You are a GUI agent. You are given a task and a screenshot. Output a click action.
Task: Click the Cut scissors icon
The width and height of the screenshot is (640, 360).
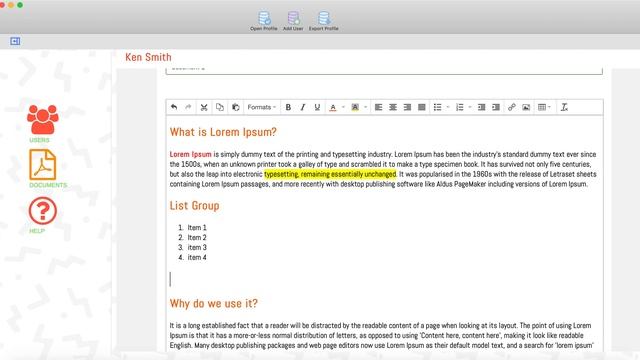coord(204,107)
